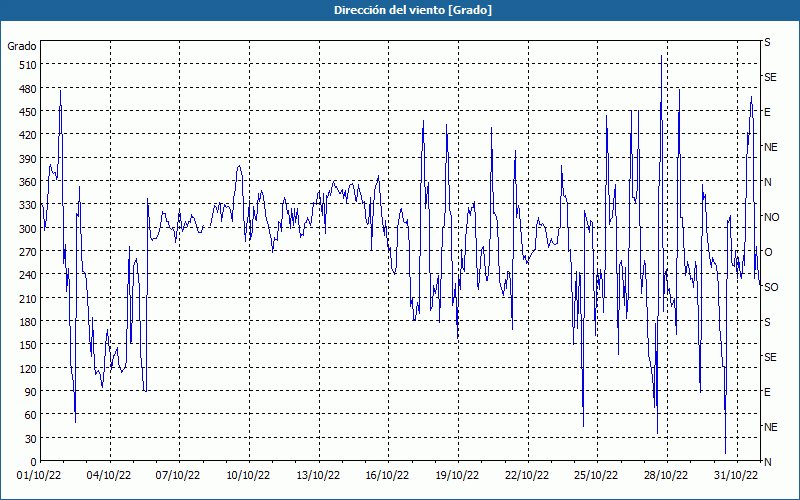Select the S compass label beside 180
This screenshot has height=500, width=800.
point(767,322)
